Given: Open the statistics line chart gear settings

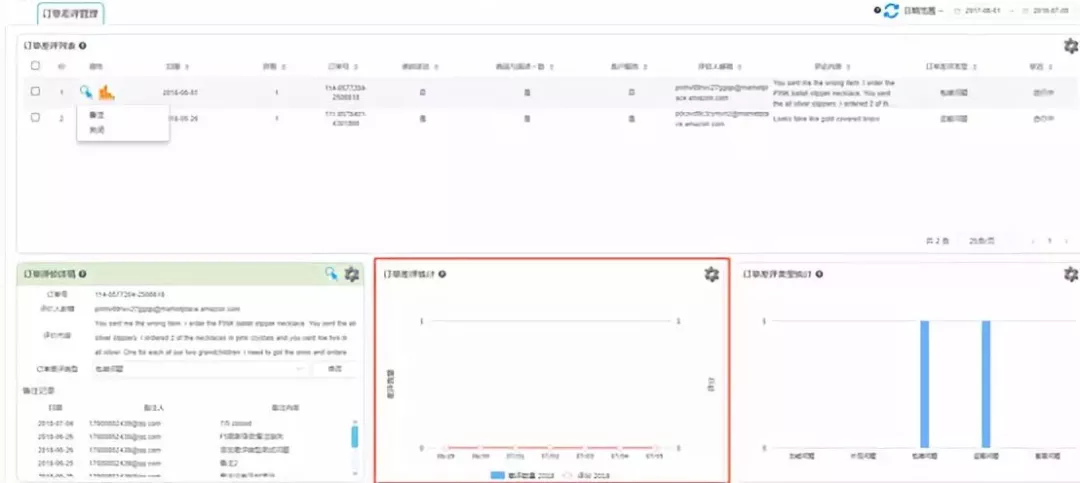Looking at the screenshot, I should (x=712, y=274).
